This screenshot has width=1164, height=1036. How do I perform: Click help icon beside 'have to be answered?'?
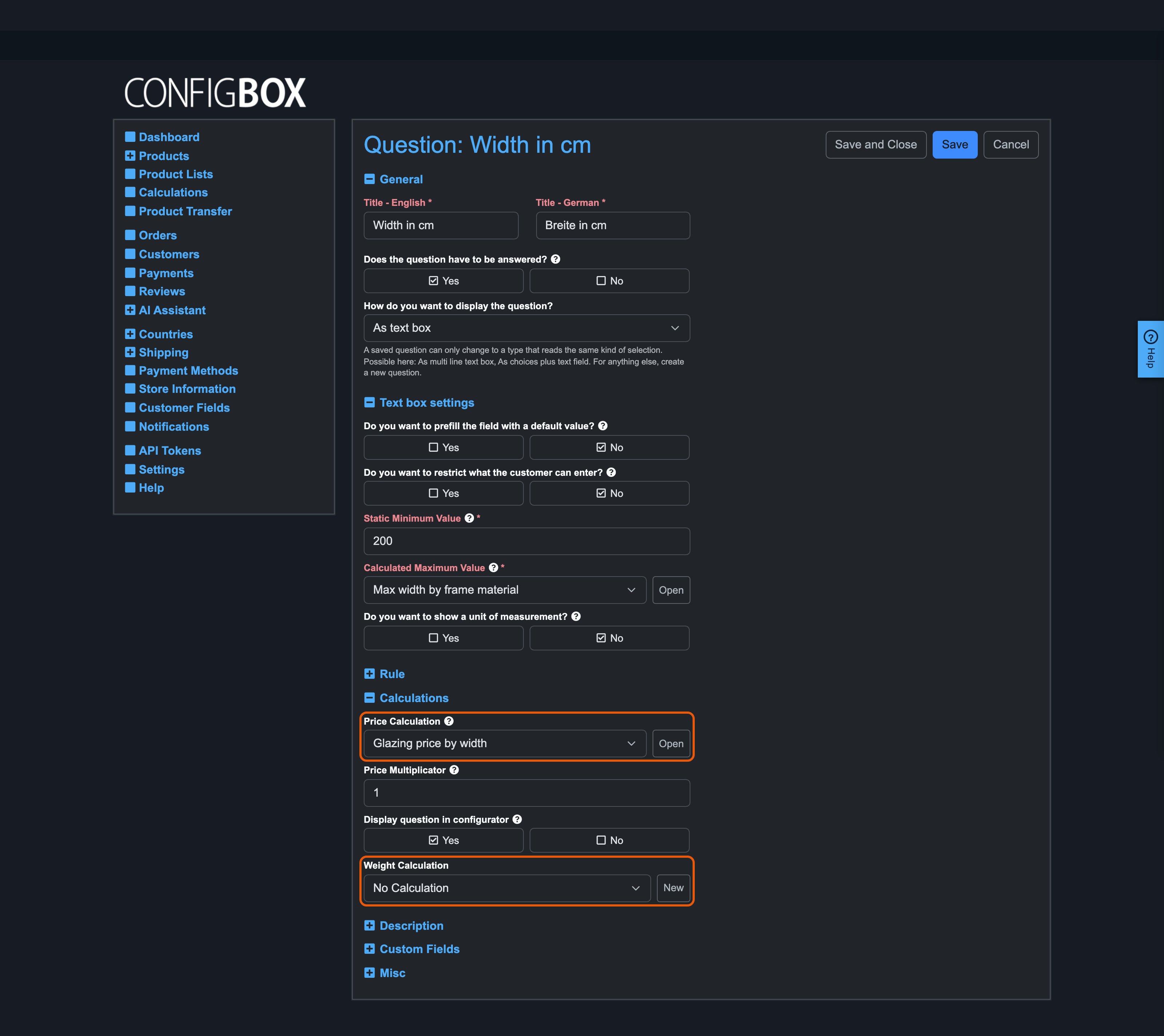(x=556, y=259)
